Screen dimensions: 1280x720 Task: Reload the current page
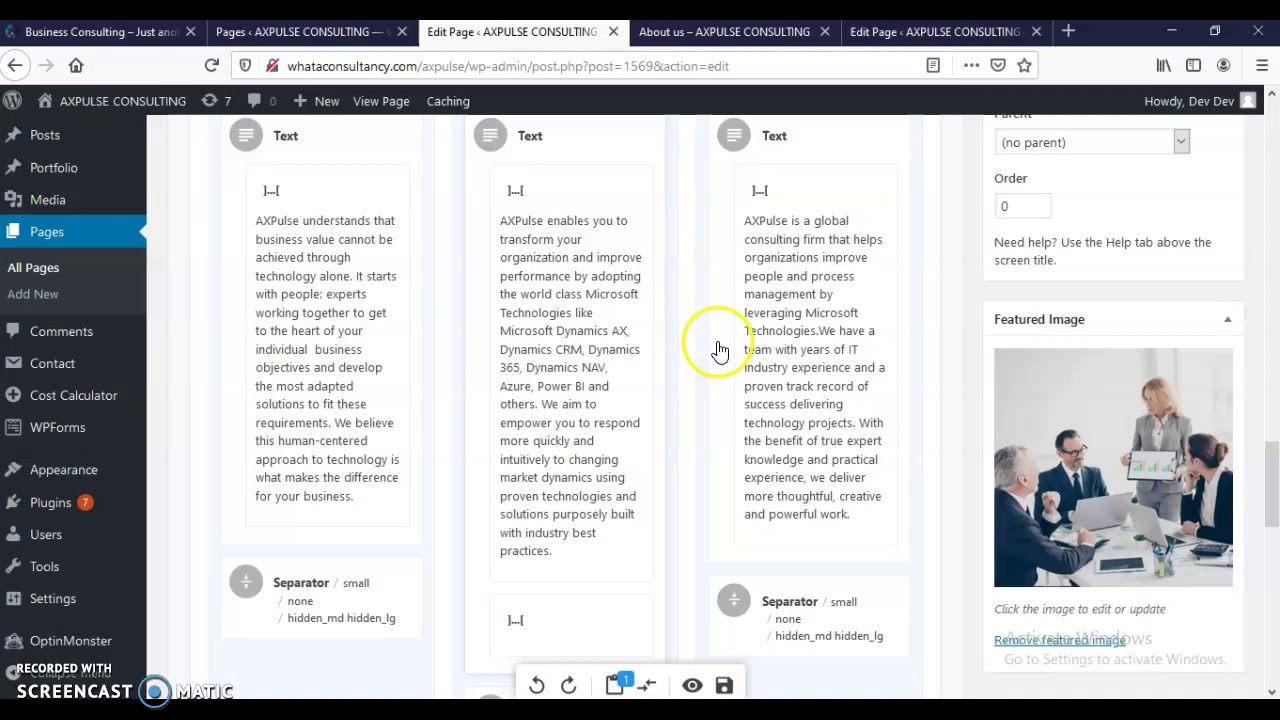(211, 66)
